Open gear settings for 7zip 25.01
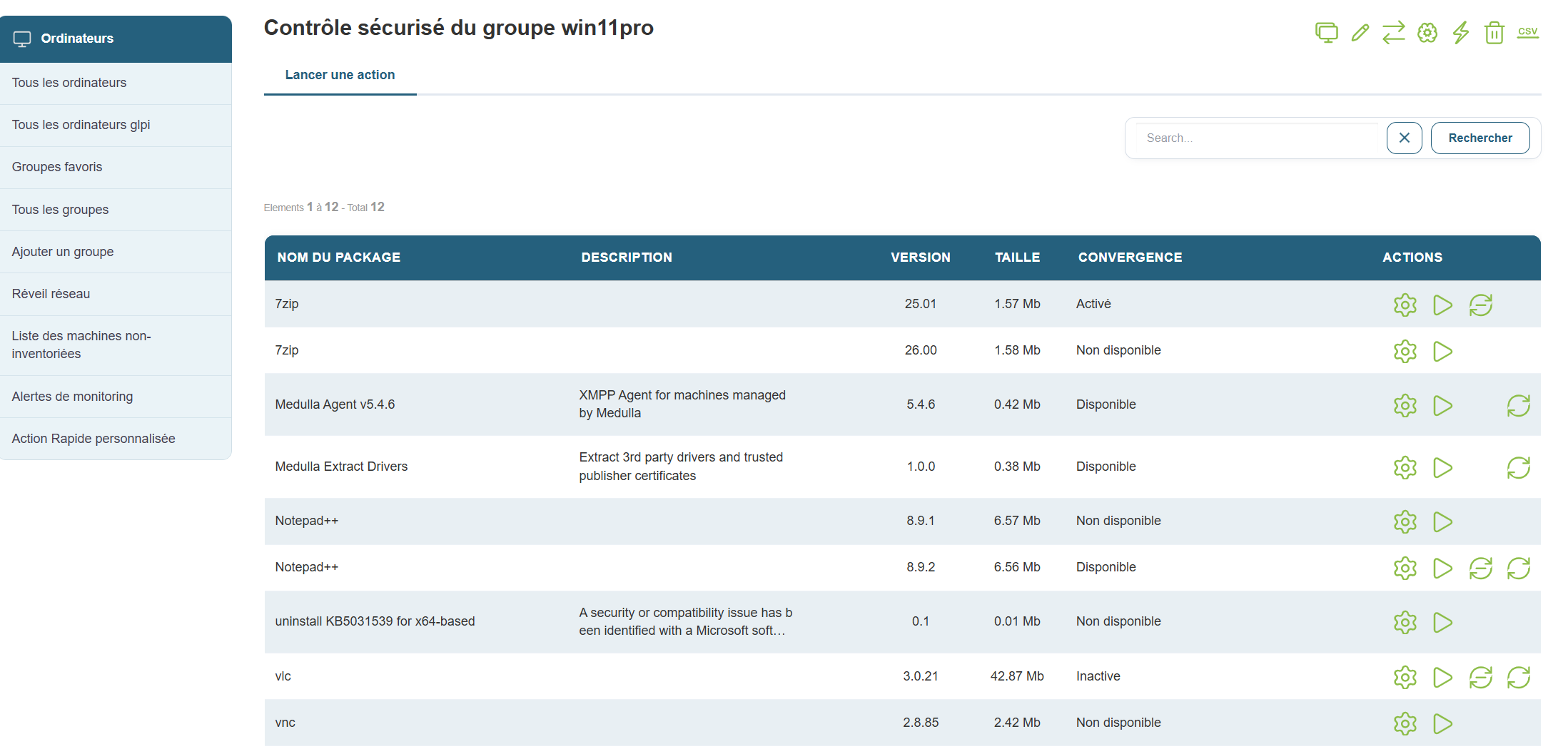1568x754 pixels. (x=1405, y=305)
